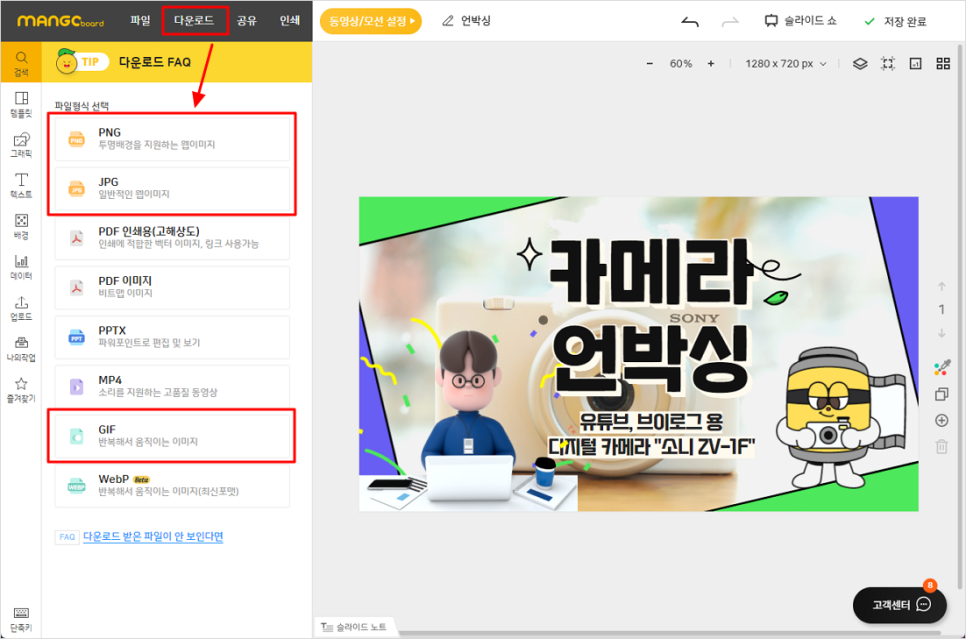Choose JPG download format
Viewport: 966px width, 639px height.
tap(172, 188)
